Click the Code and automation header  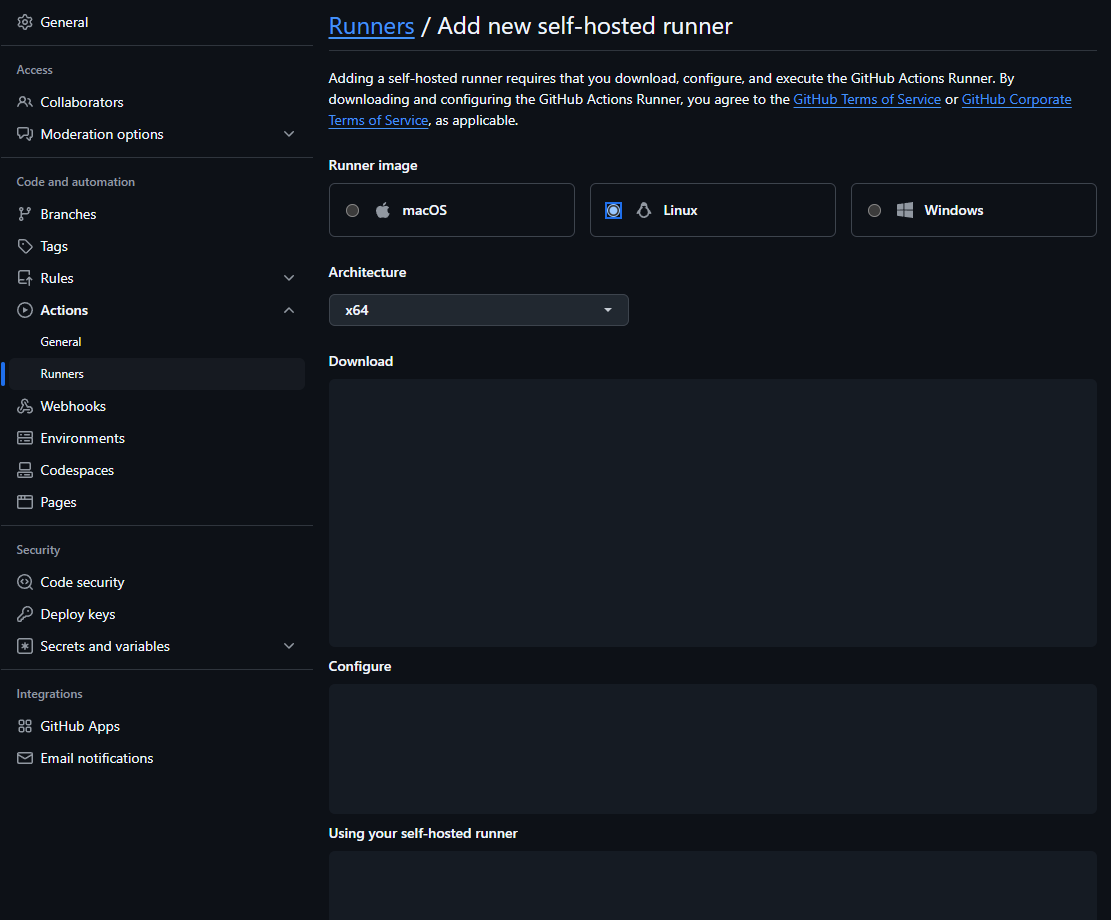point(76,181)
